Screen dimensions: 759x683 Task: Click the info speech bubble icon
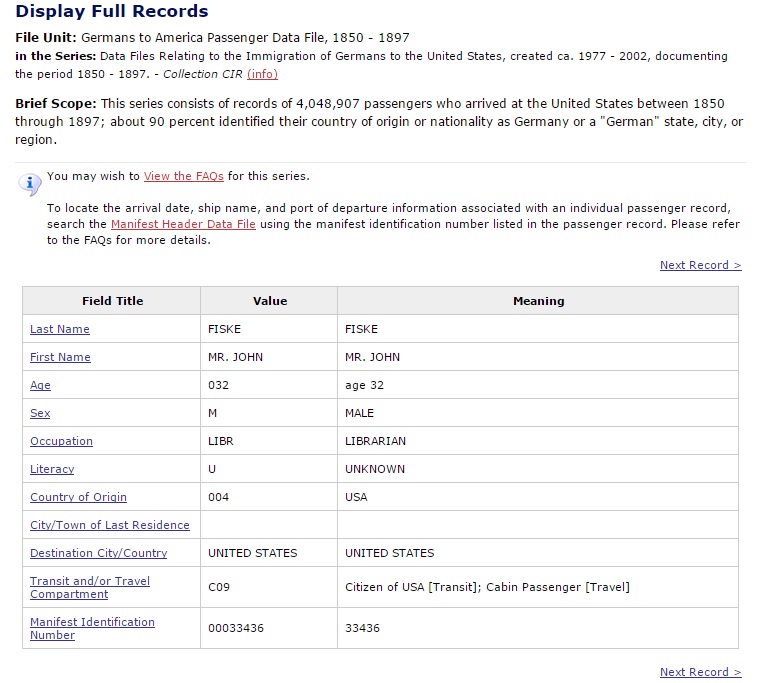pos(30,182)
